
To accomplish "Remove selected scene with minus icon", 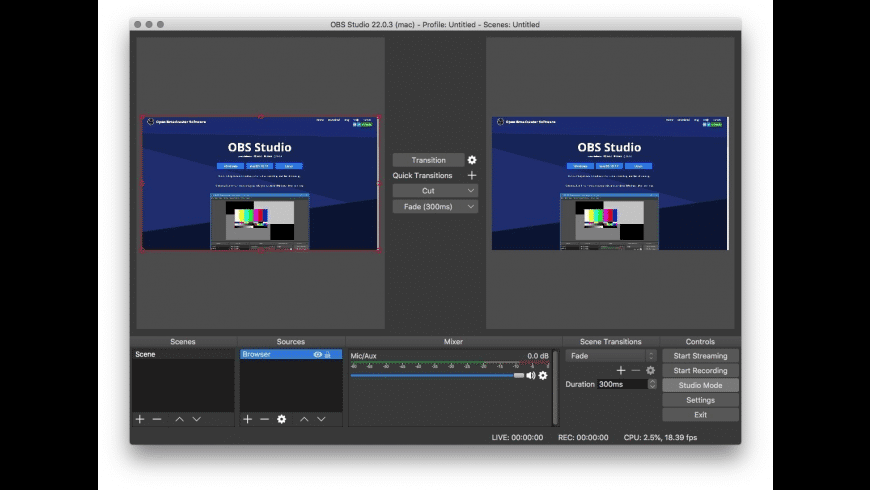I will pyautogui.click(x=157, y=419).
